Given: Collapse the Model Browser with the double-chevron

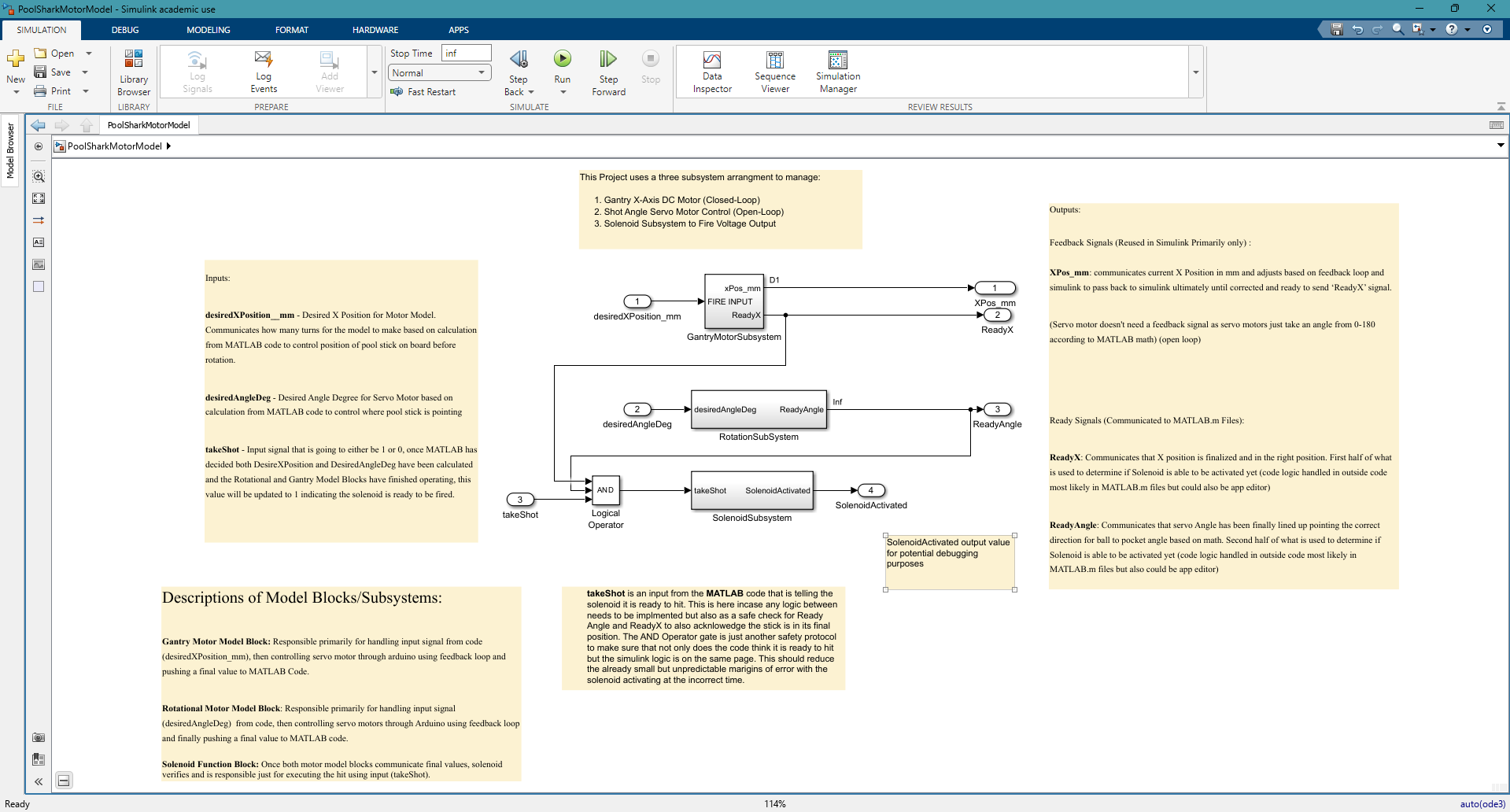Looking at the screenshot, I should 38,781.
